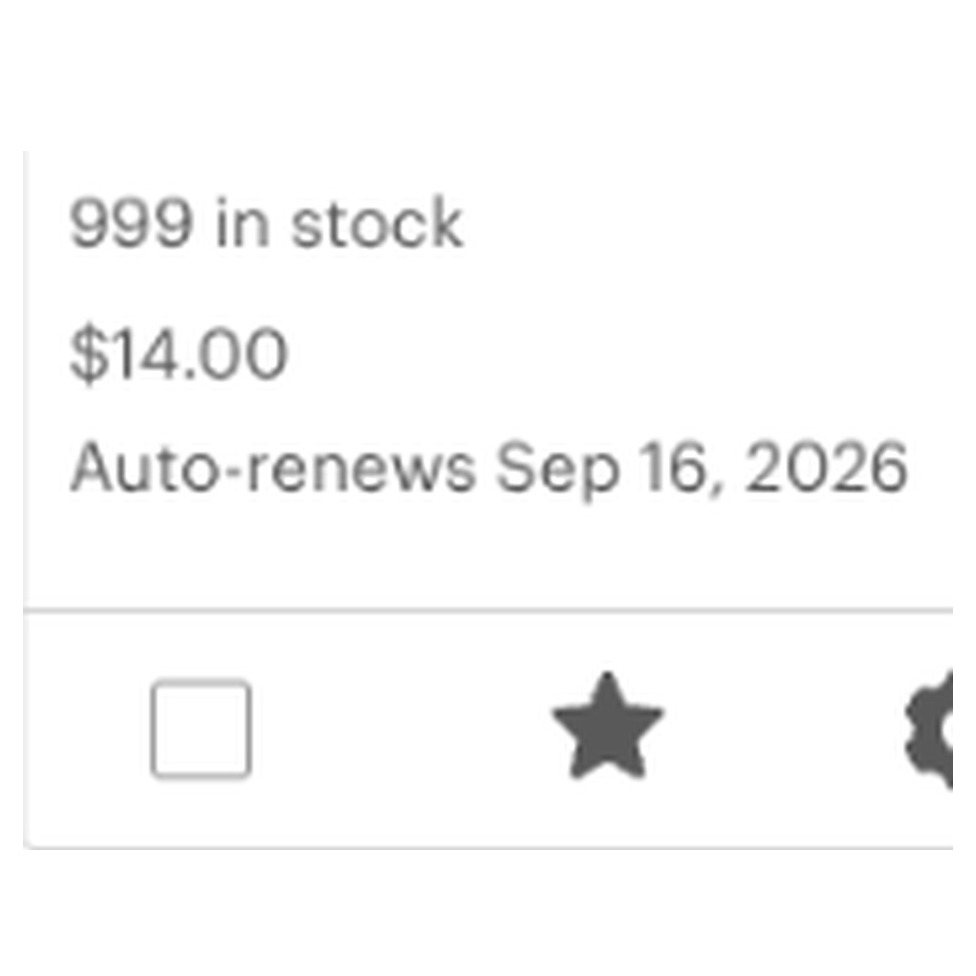This screenshot has height=976, width=976.
Task: Click the star in the card footer
Action: click(x=608, y=727)
